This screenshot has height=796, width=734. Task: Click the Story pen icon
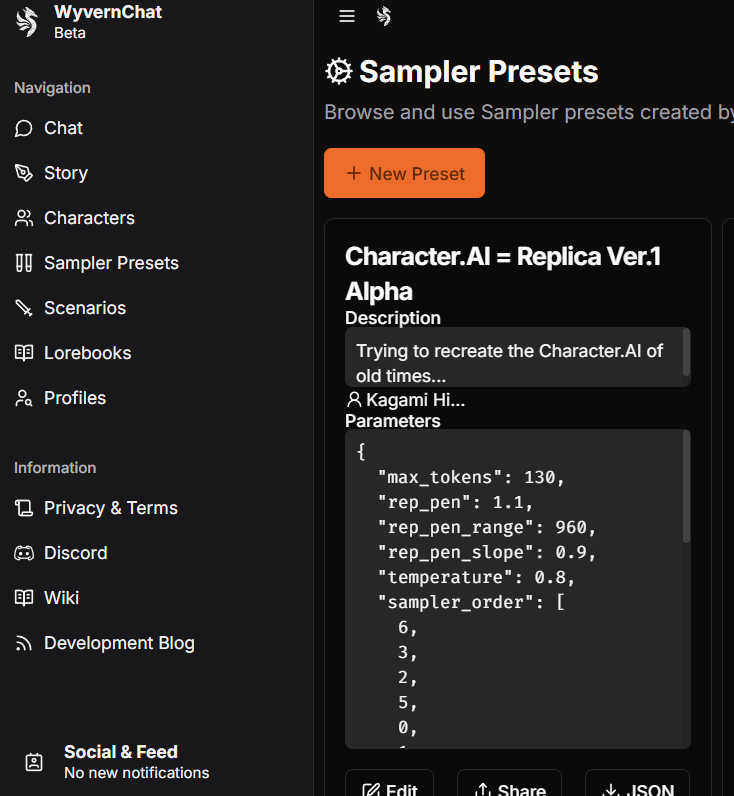(24, 173)
